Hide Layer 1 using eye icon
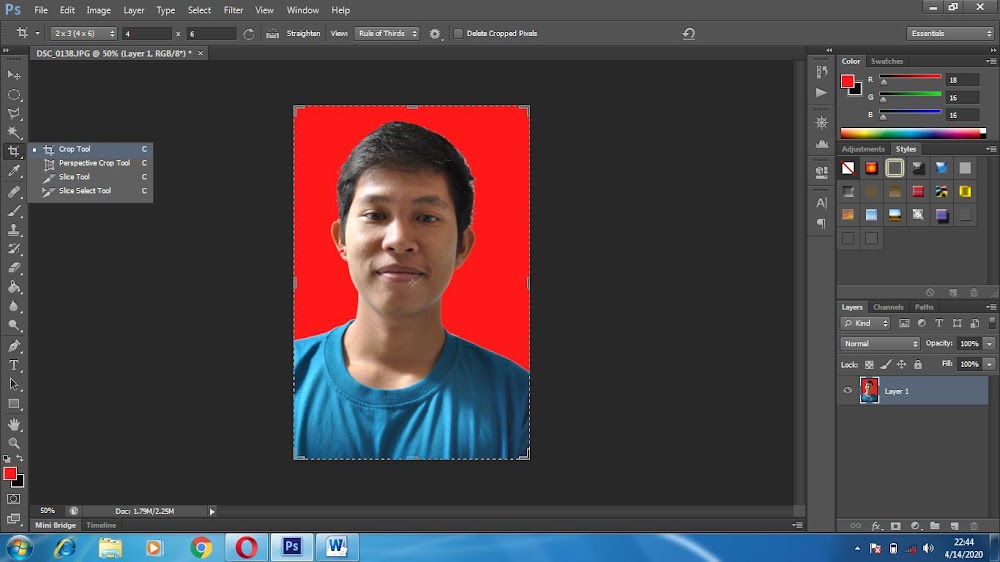 848,391
